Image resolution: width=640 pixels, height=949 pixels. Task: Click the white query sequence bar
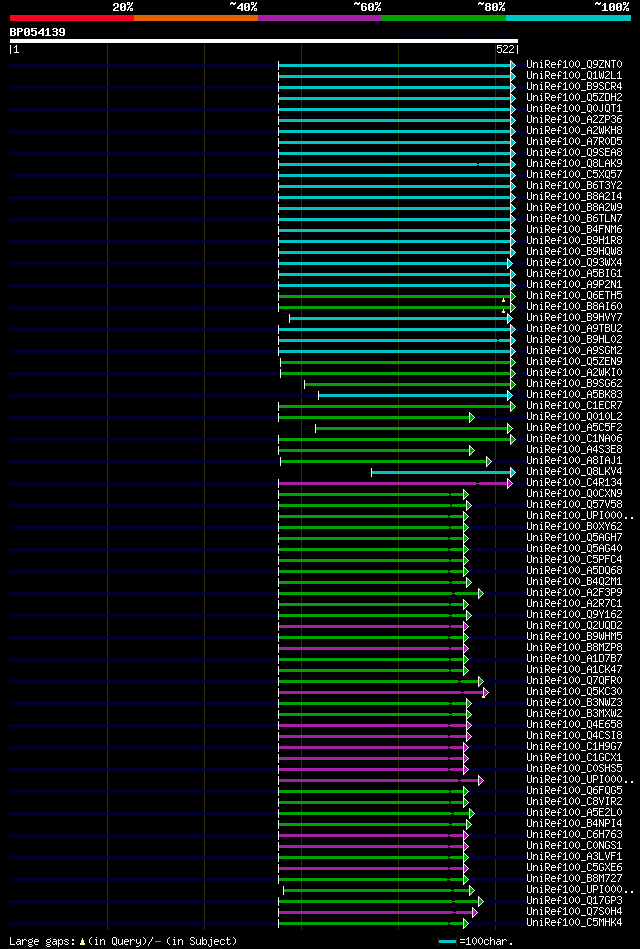tap(263, 41)
